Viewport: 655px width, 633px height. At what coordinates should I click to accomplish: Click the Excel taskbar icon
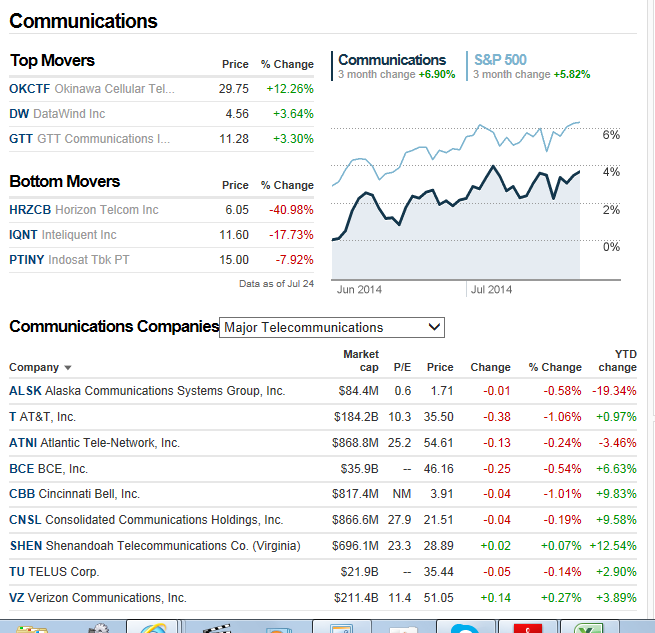click(x=589, y=627)
